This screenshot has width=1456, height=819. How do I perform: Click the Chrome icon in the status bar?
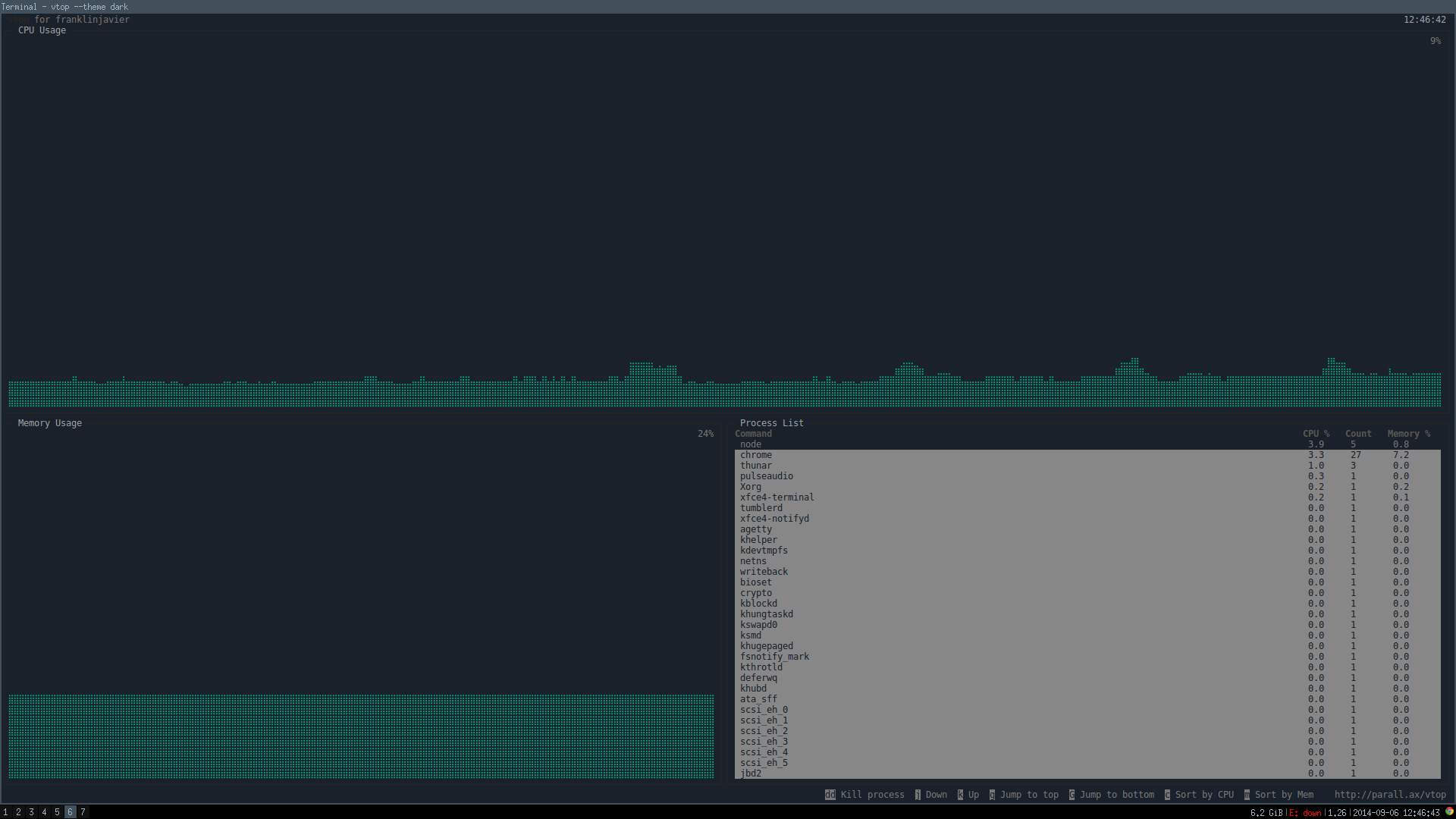tap(1449, 811)
